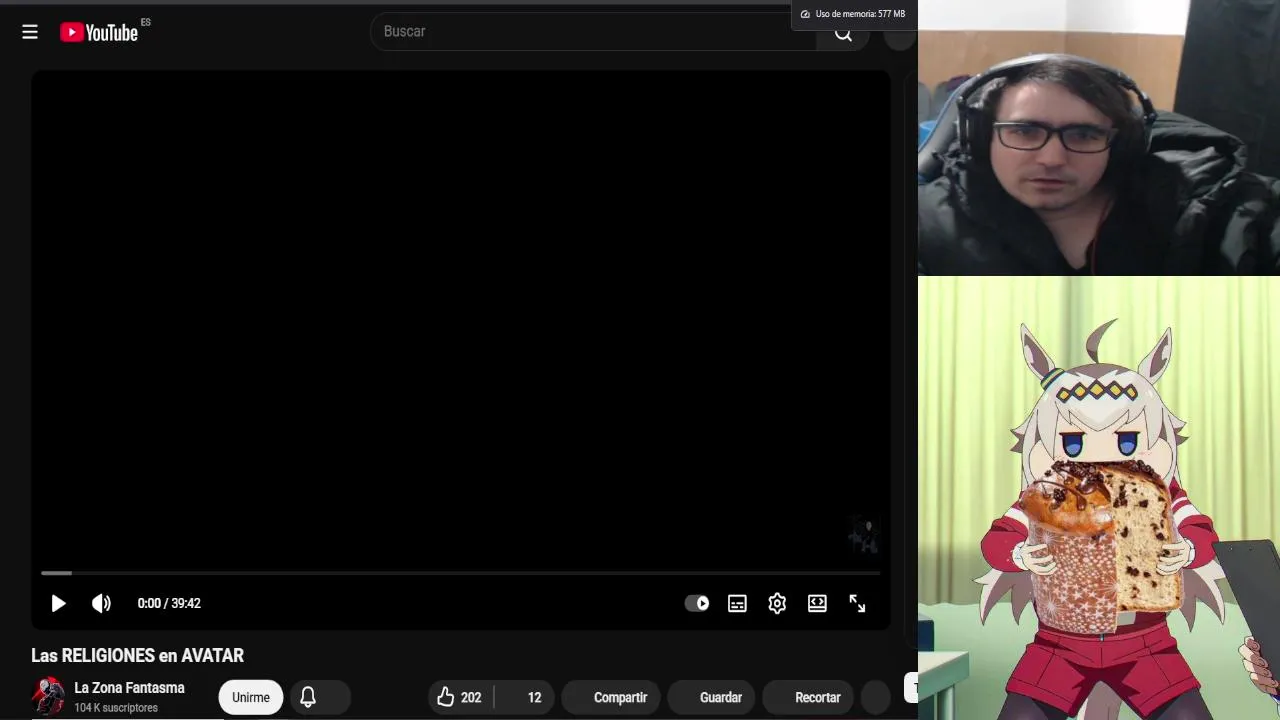The height and width of the screenshot is (720, 1280).
Task: Click the video title Las RELIGIONES en AVATAR
Action: pyautogui.click(x=137, y=656)
